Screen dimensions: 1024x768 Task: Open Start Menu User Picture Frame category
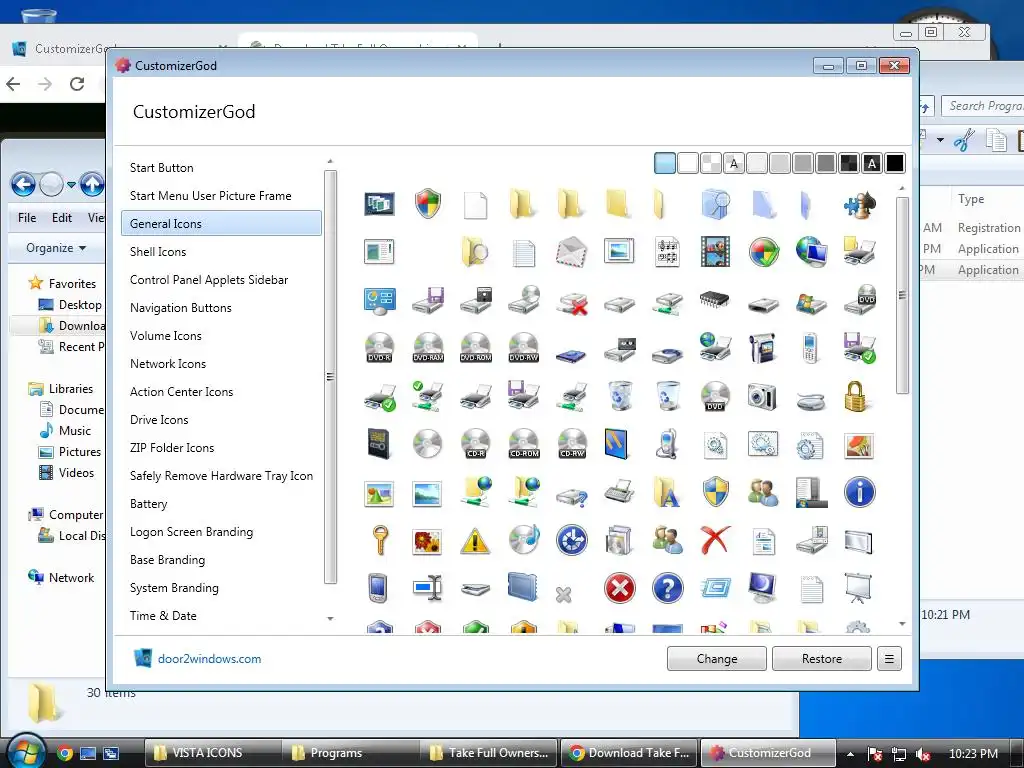point(211,196)
